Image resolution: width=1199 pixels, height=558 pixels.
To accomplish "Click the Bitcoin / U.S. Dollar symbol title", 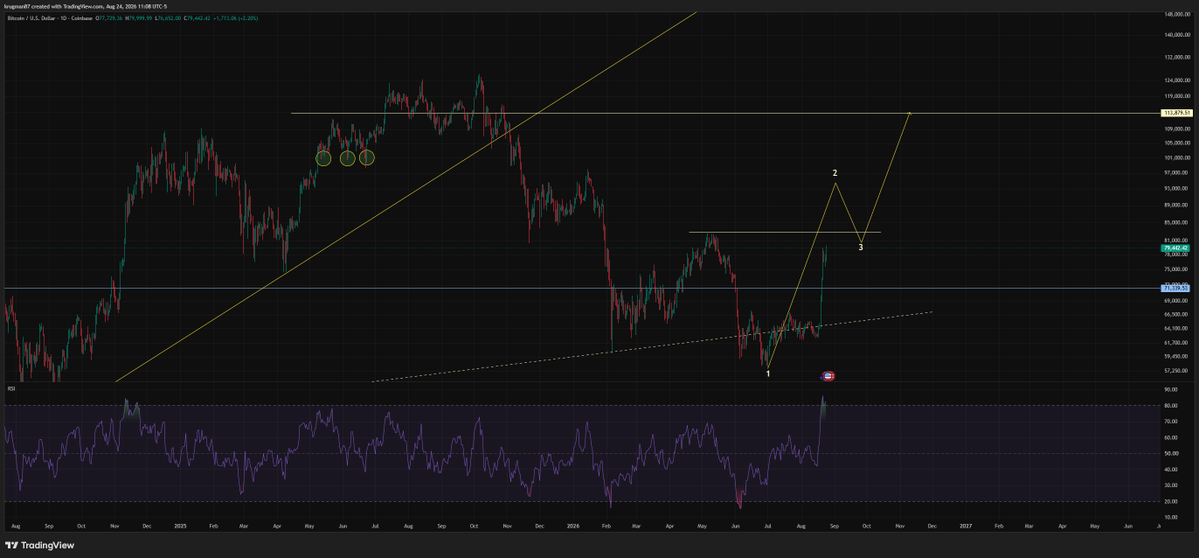I will point(31,18).
